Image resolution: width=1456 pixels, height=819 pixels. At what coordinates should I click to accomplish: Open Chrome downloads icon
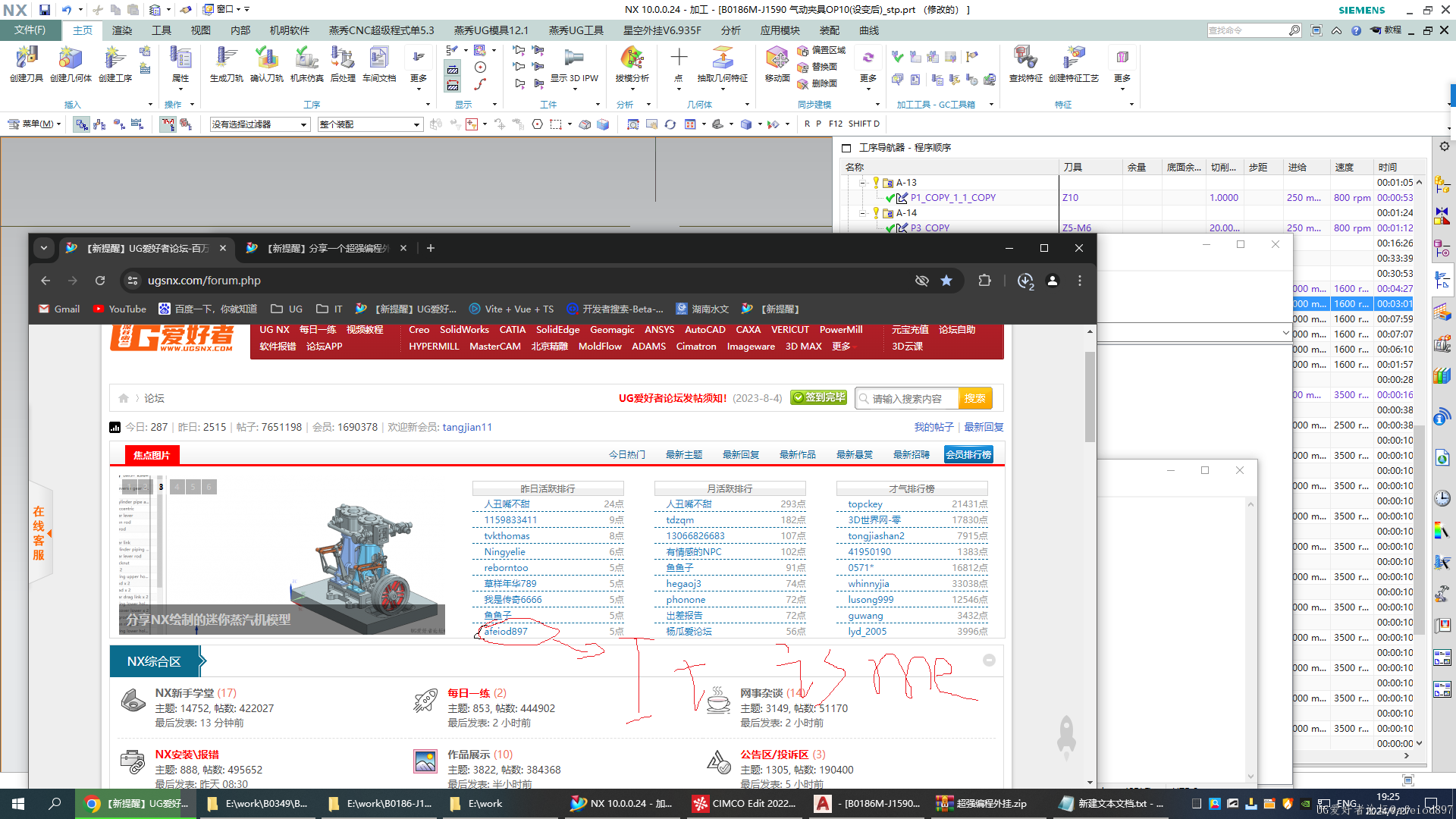click(x=1025, y=281)
